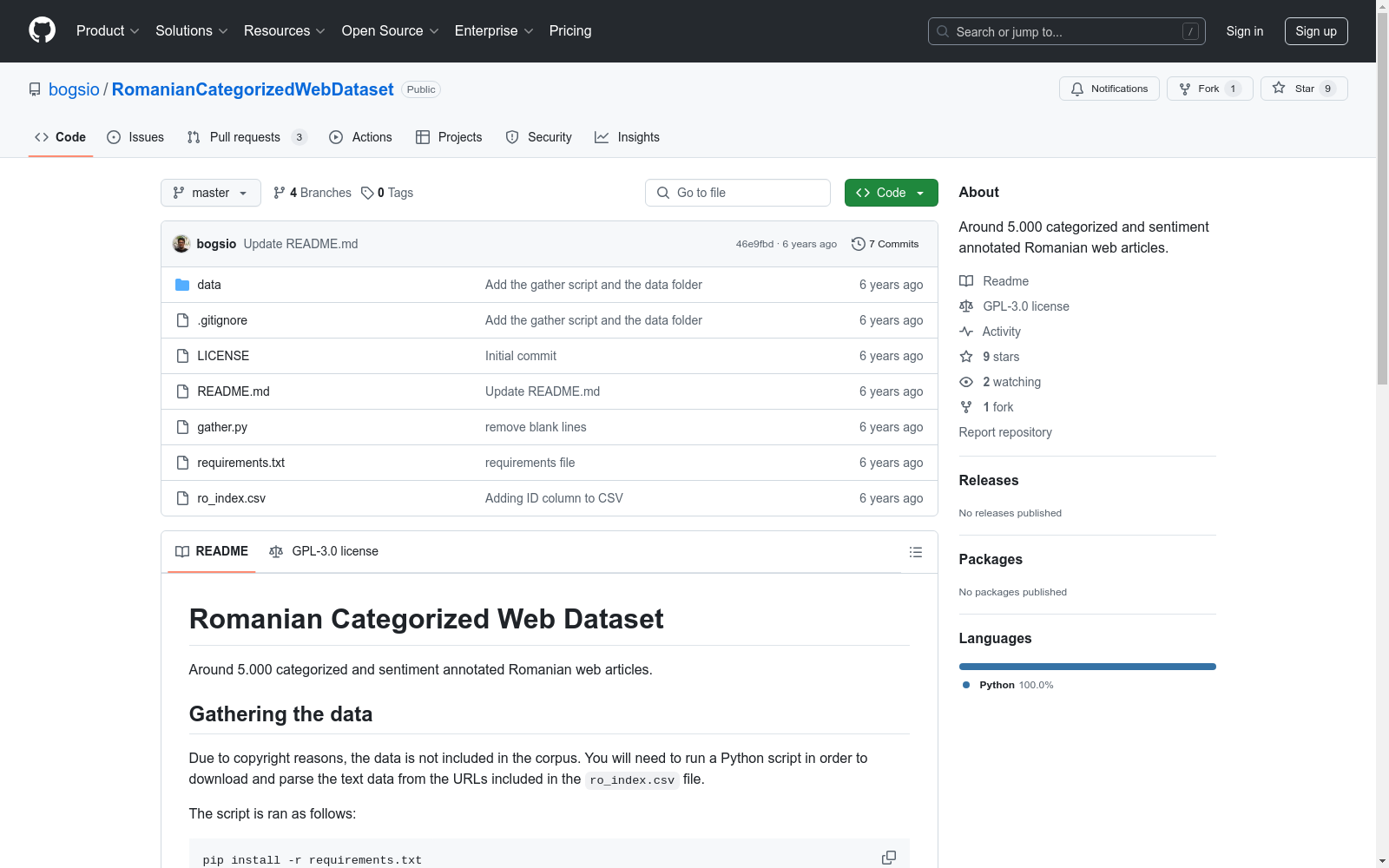
Task: Click the .gitignore file icon
Action: coord(182,320)
